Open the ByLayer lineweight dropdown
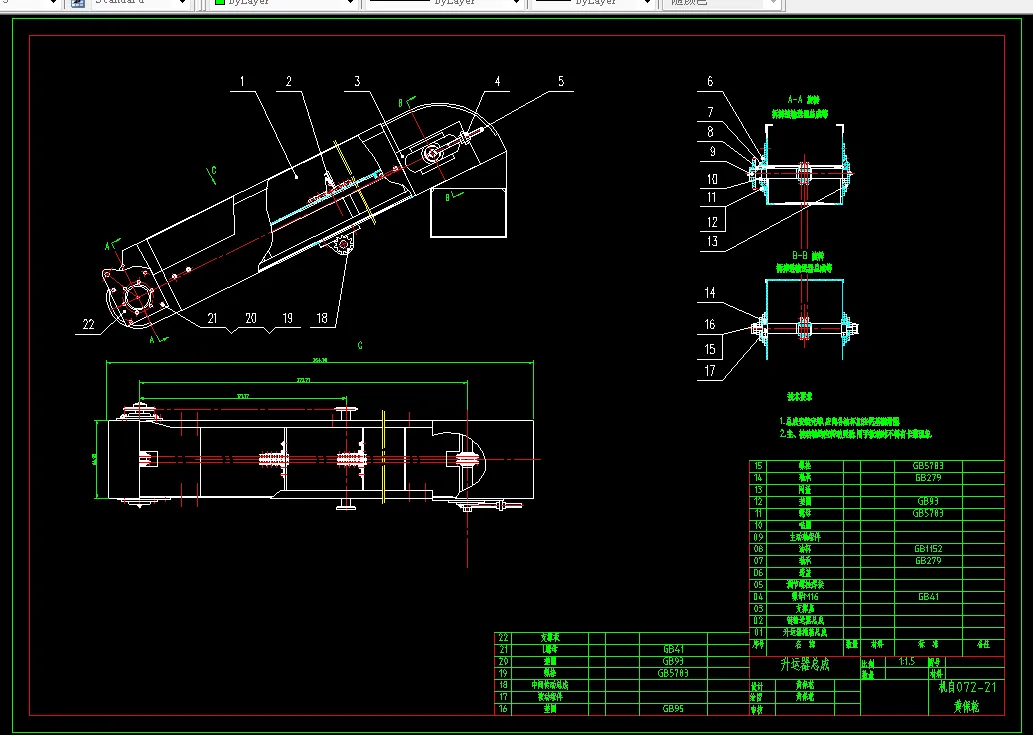 coord(648,3)
